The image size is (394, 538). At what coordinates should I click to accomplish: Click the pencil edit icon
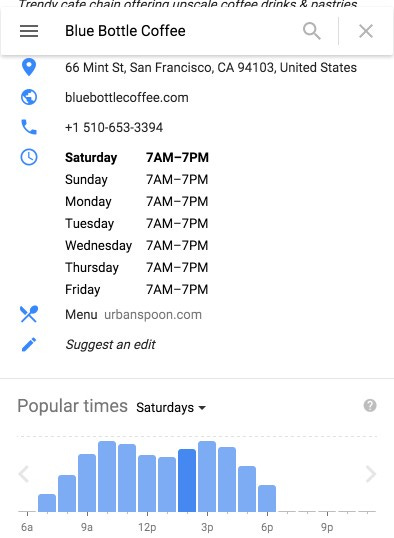coord(29,344)
